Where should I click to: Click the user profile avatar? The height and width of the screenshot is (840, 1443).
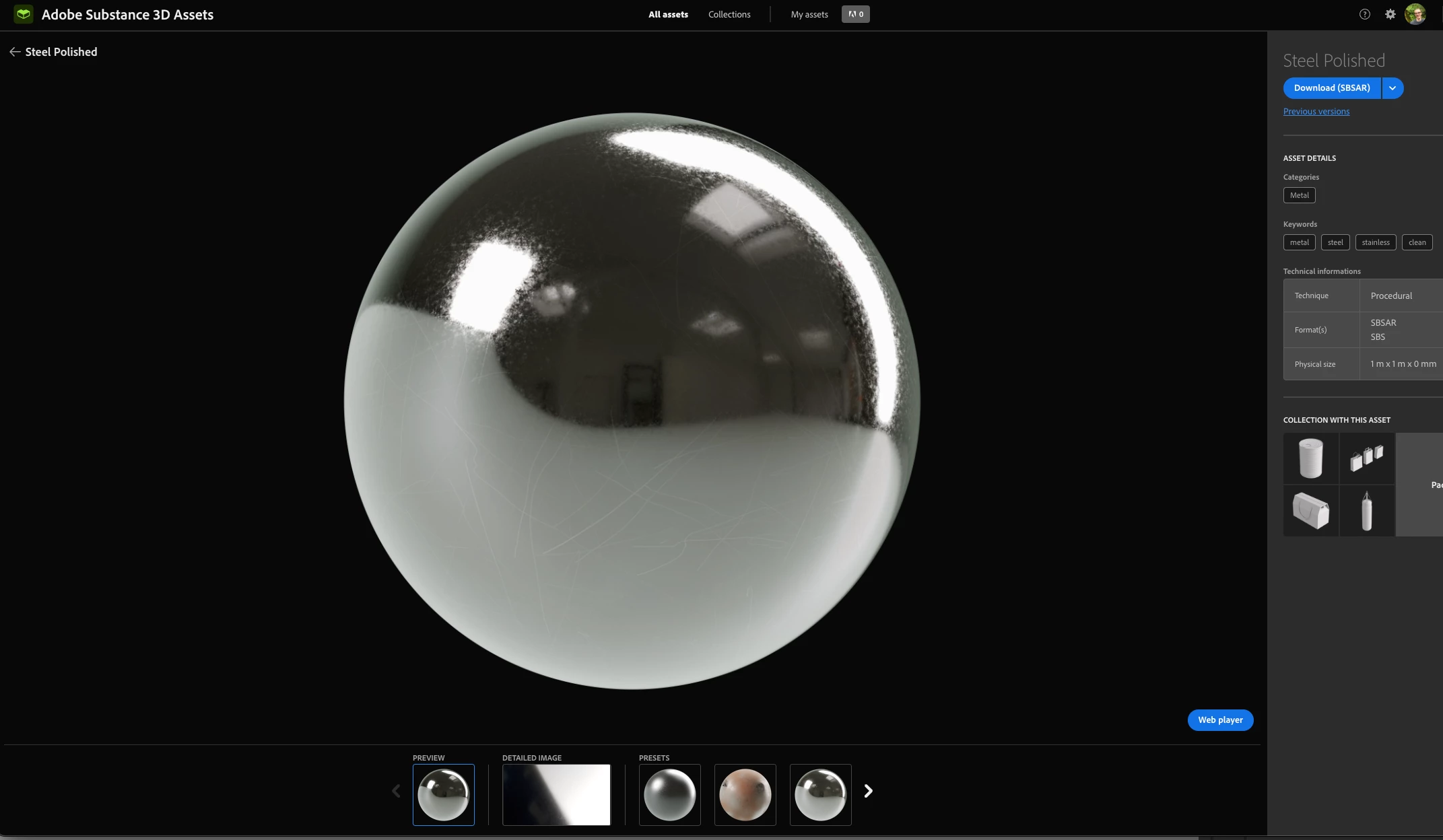point(1415,14)
